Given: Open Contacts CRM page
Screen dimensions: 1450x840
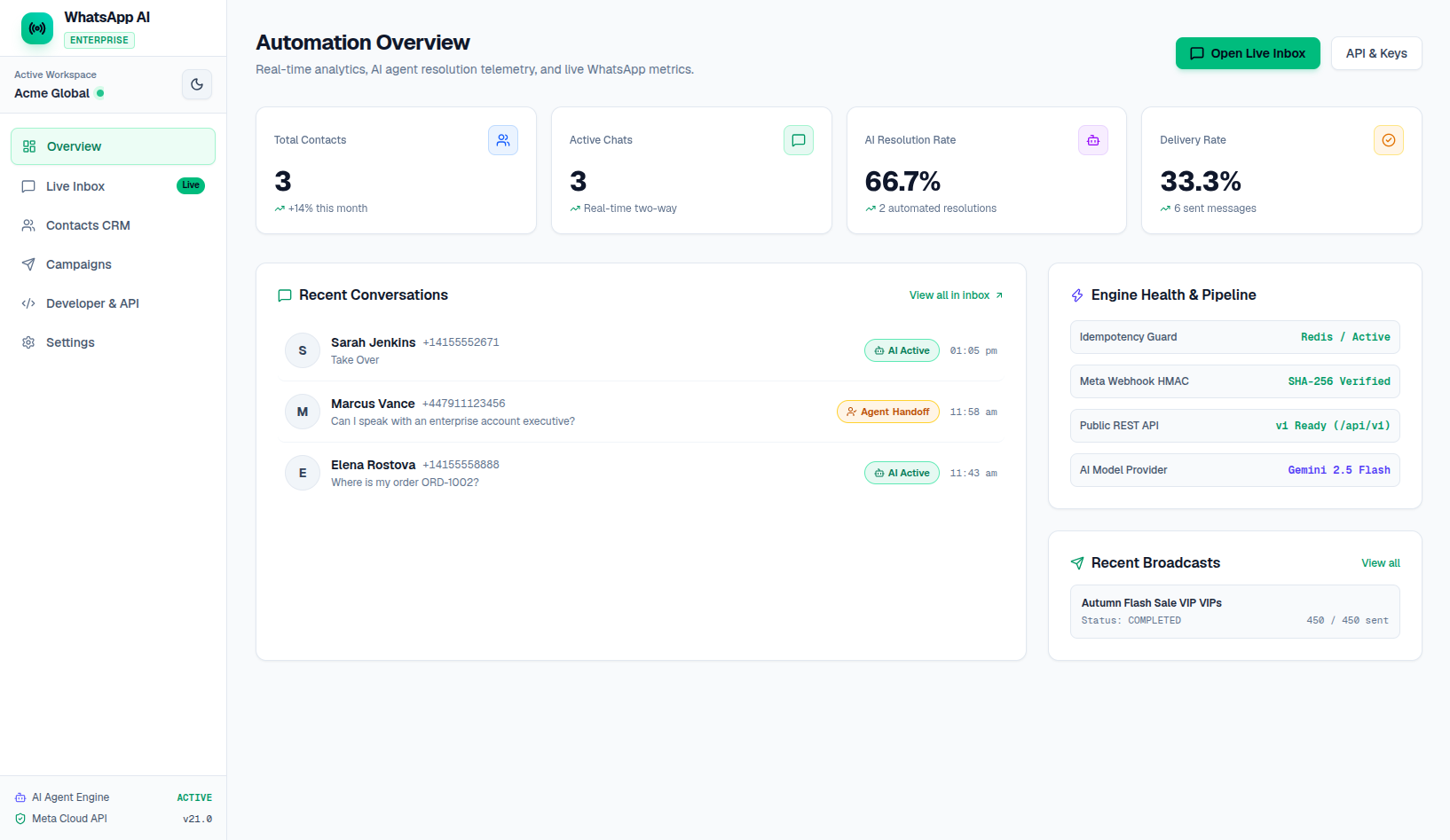Looking at the screenshot, I should coord(113,225).
